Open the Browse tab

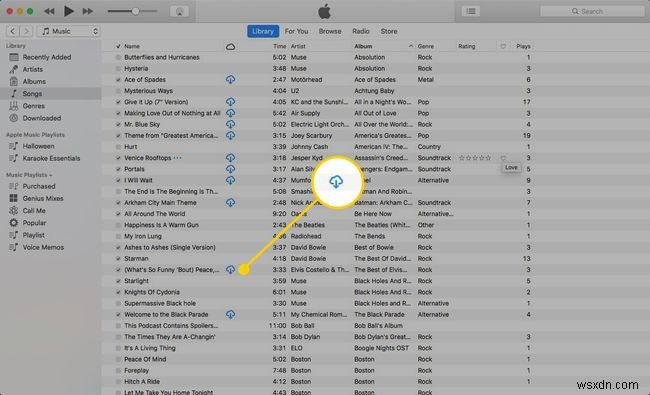(330, 31)
